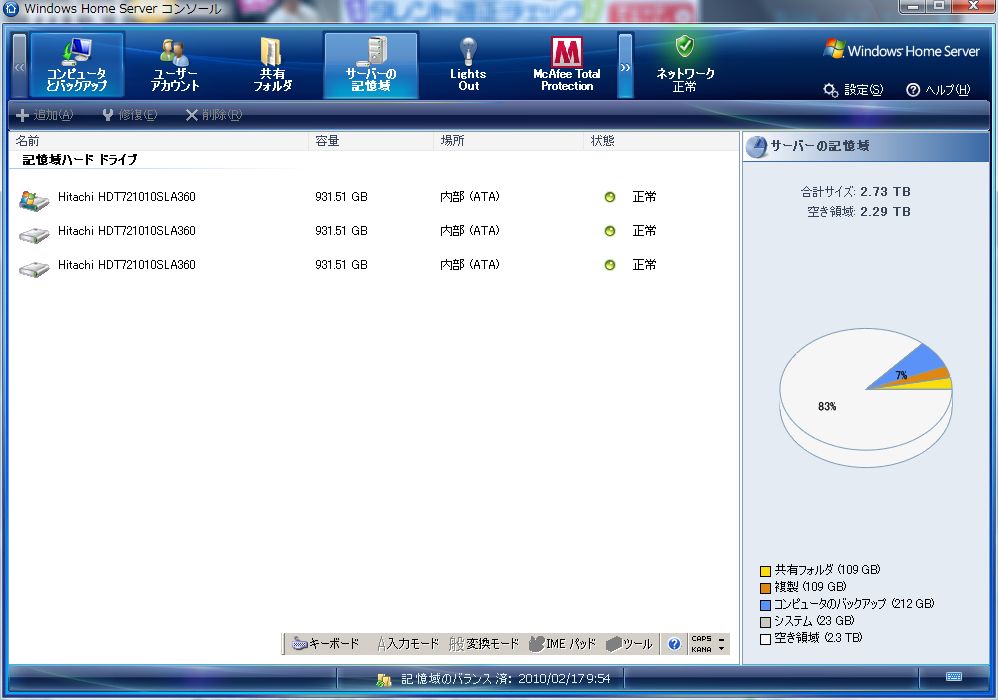
Task: Click the 記憶域ハード ドライブ group heading
Action: [80, 160]
